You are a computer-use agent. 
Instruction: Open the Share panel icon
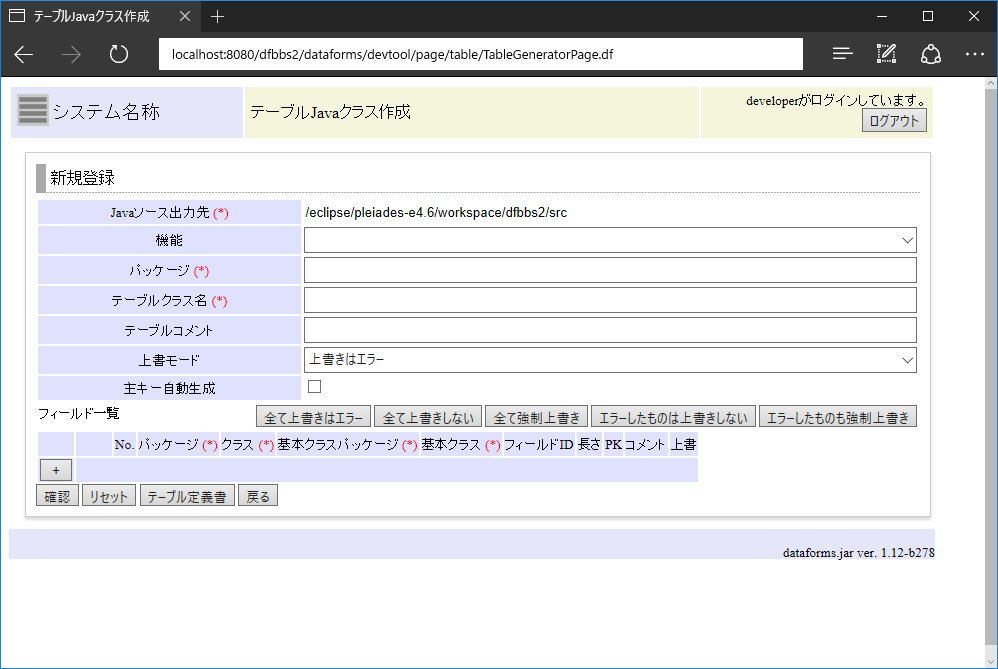coord(930,54)
